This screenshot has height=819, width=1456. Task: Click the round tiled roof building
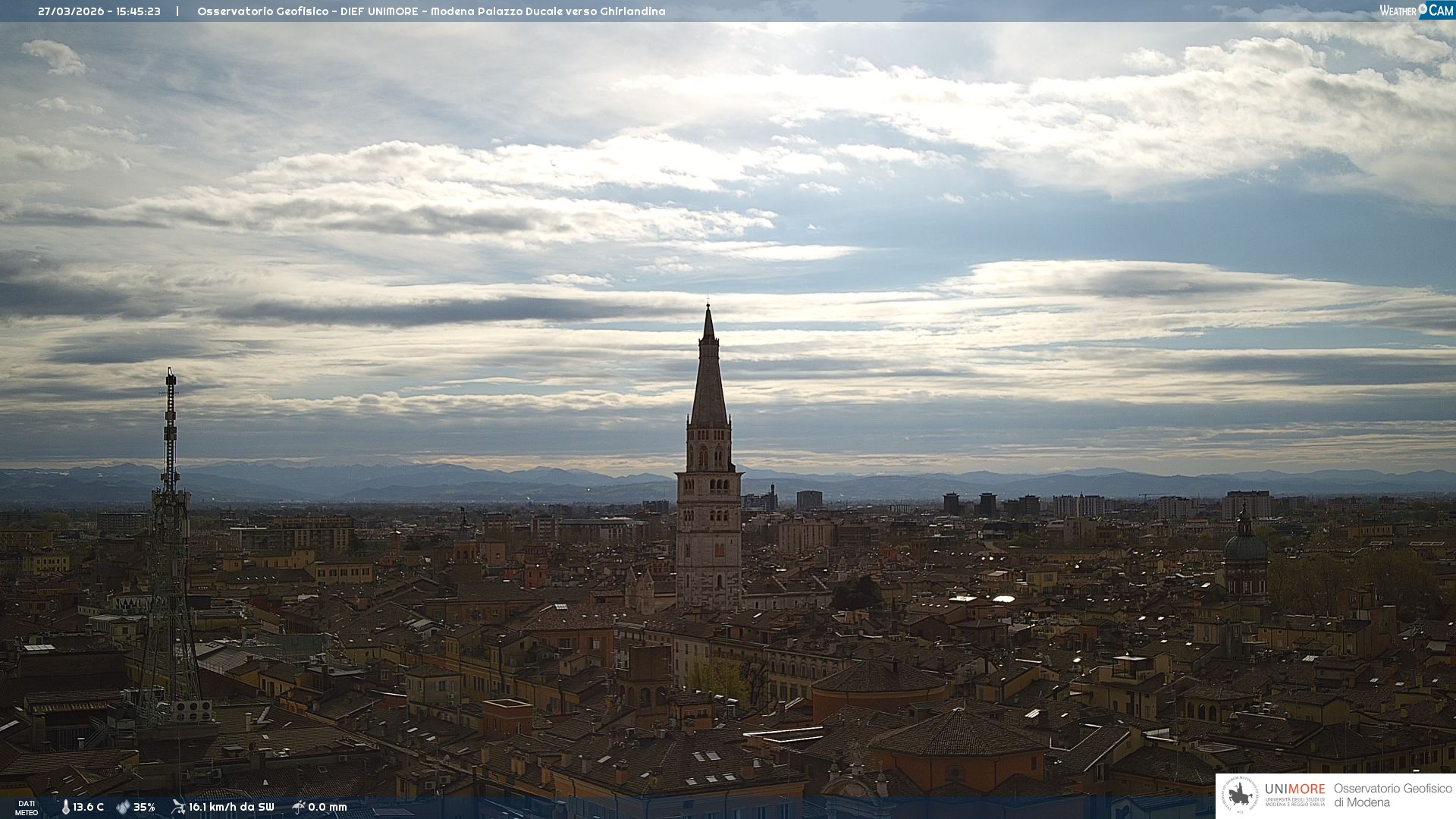pos(880,679)
